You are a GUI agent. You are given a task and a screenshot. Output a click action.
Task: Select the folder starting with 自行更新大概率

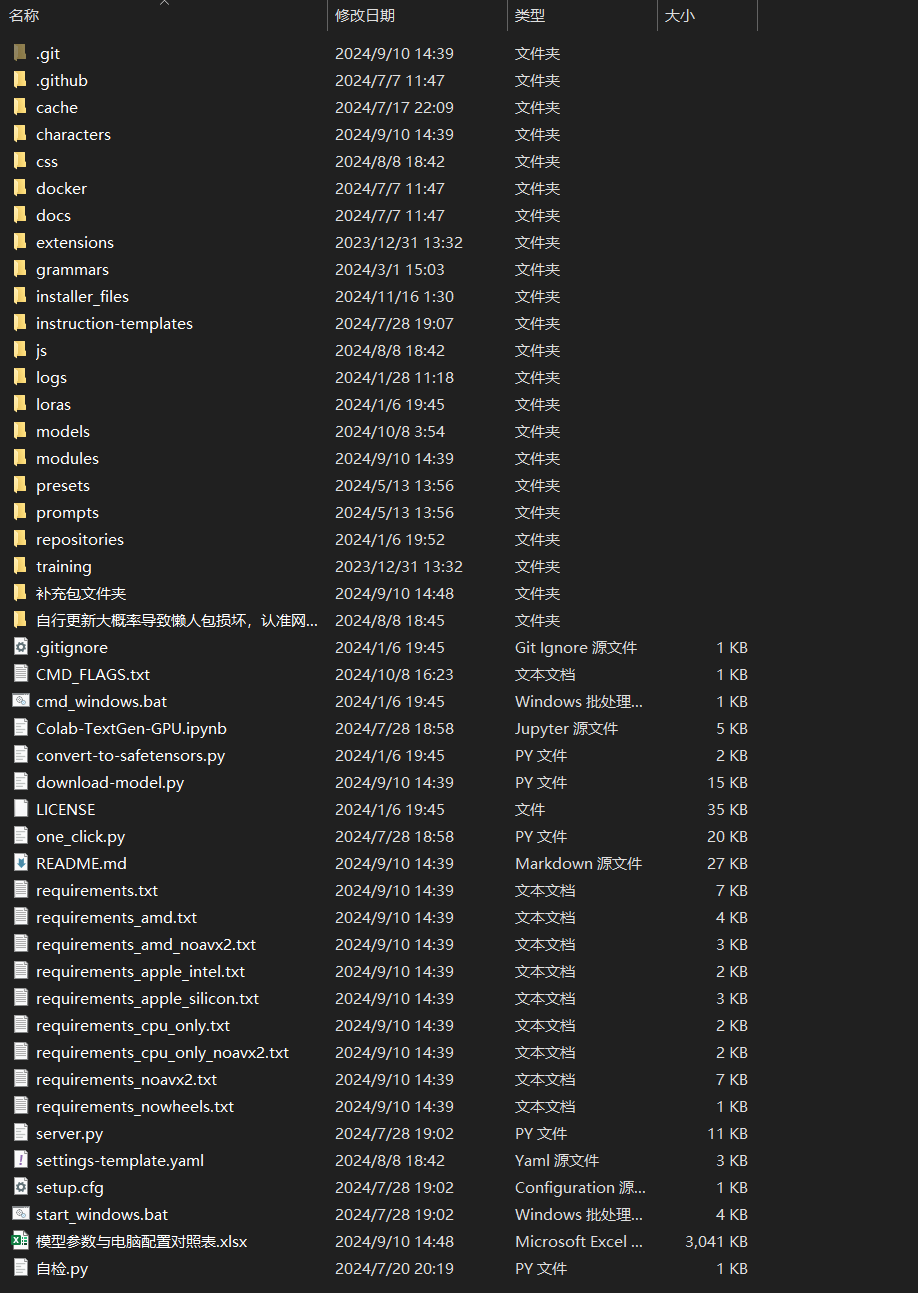pos(177,620)
